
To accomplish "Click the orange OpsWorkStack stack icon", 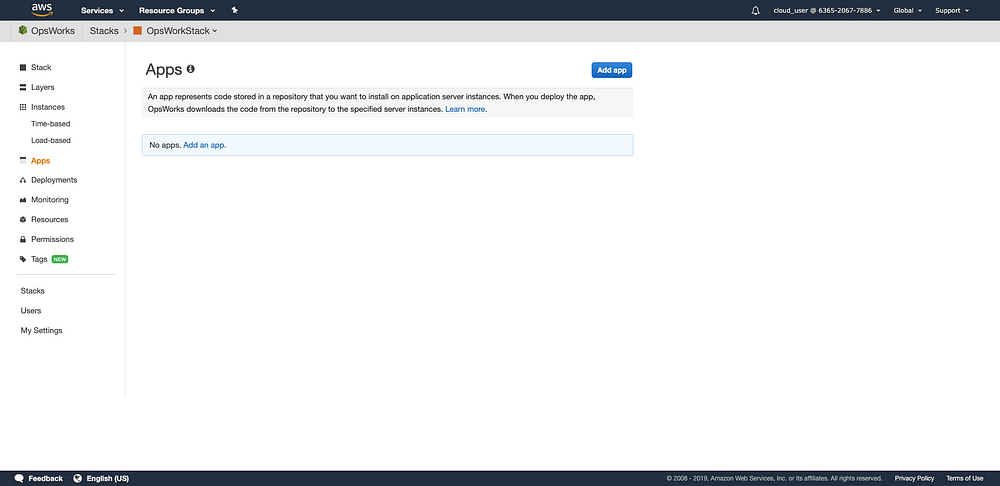I will (137, 31).
